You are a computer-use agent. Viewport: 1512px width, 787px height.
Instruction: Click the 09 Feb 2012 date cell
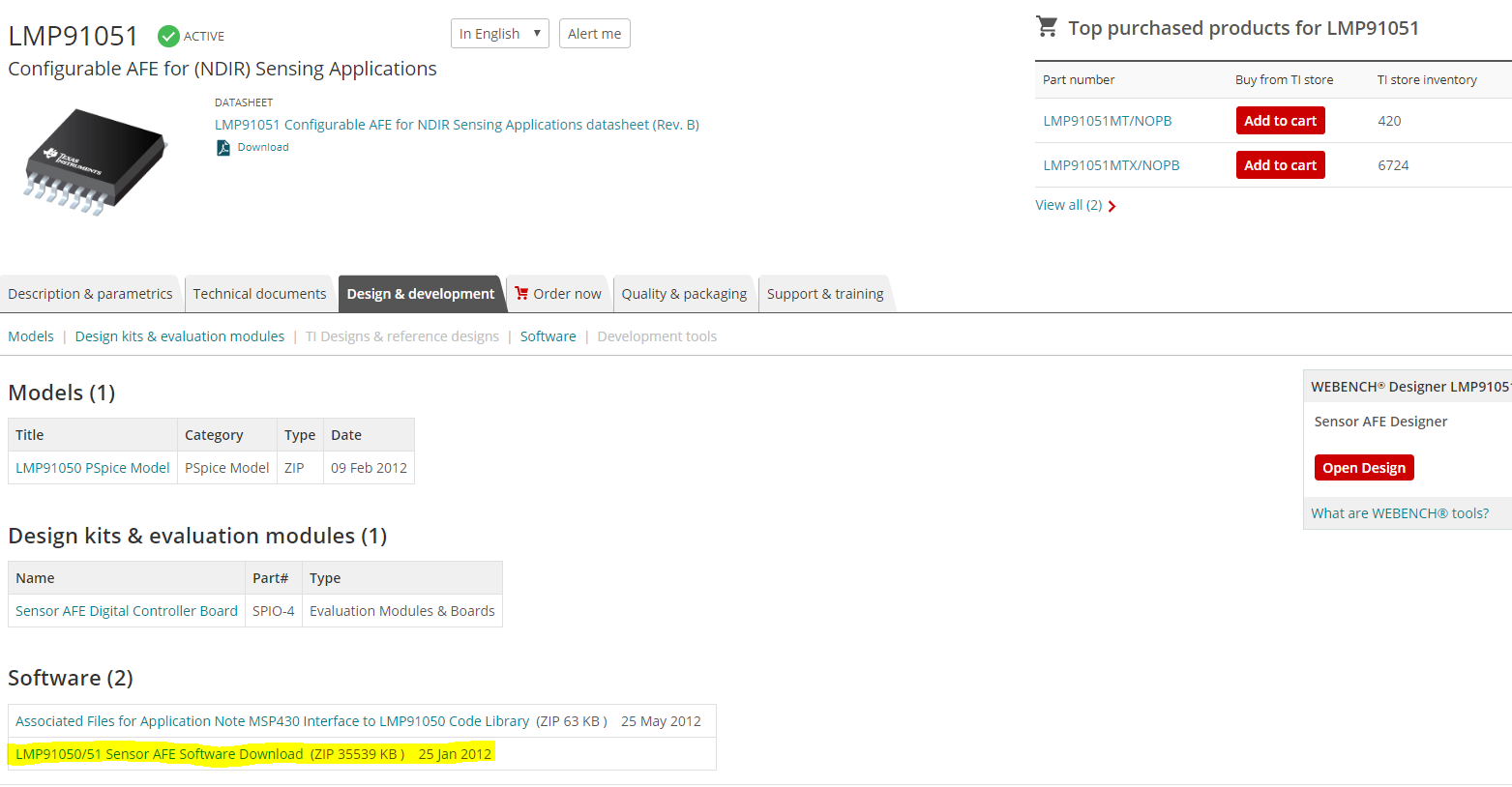pyautogui.click(x=369, y=468)
